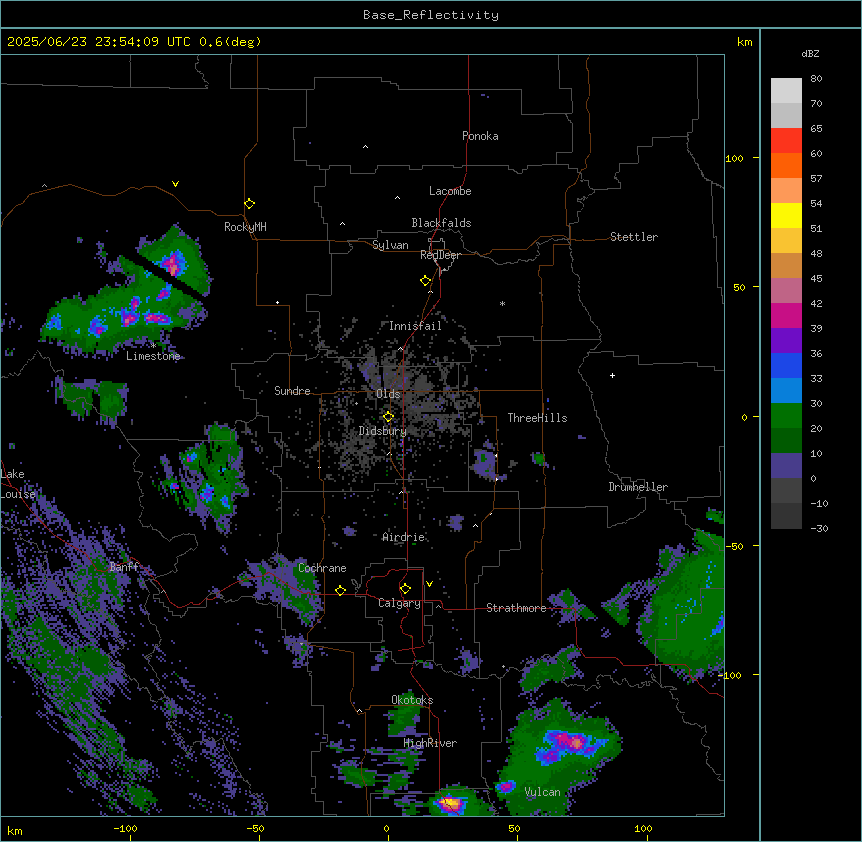Screen dimensions: 862x842
Task: Click the yellow diamond marker above RockyMH
Action: coord(249,204)
